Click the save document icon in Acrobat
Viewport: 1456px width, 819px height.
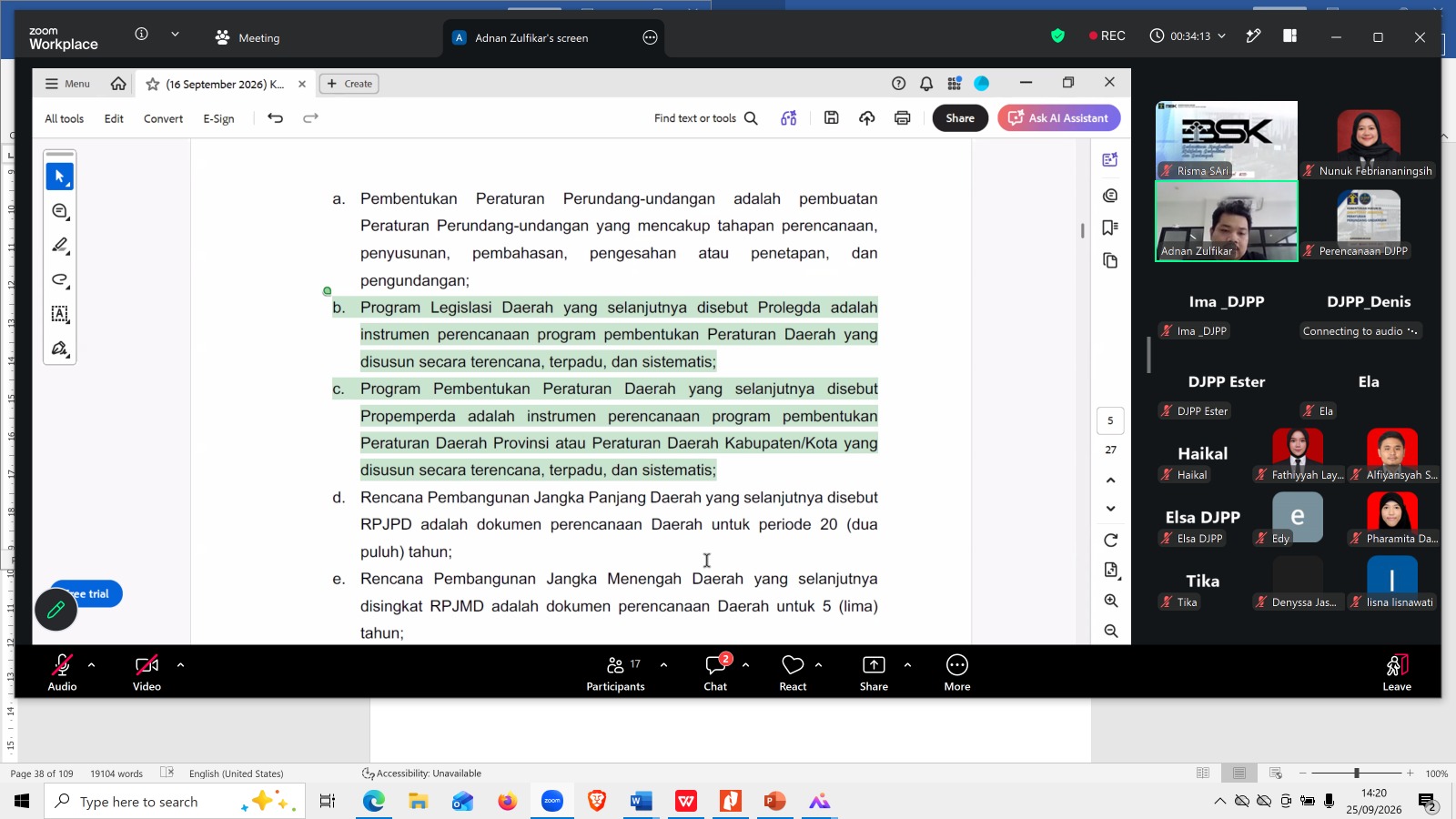[x=831, y=118]
